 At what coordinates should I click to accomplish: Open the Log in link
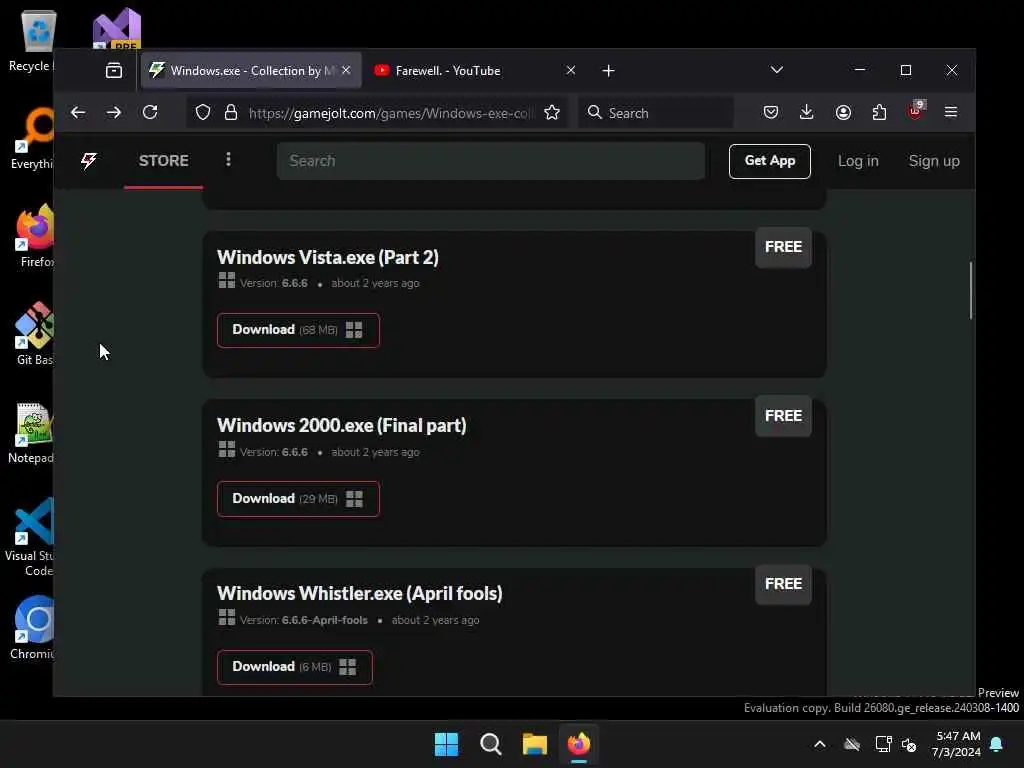point(857,161)
